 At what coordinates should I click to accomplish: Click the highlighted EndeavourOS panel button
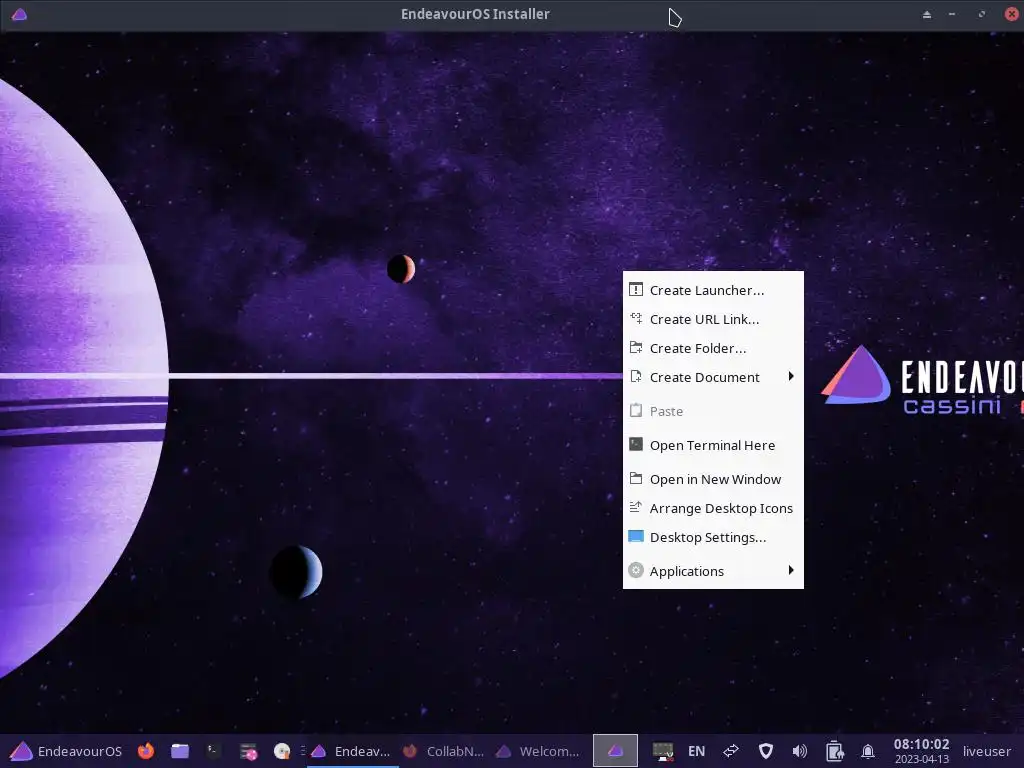pos(615,751)
